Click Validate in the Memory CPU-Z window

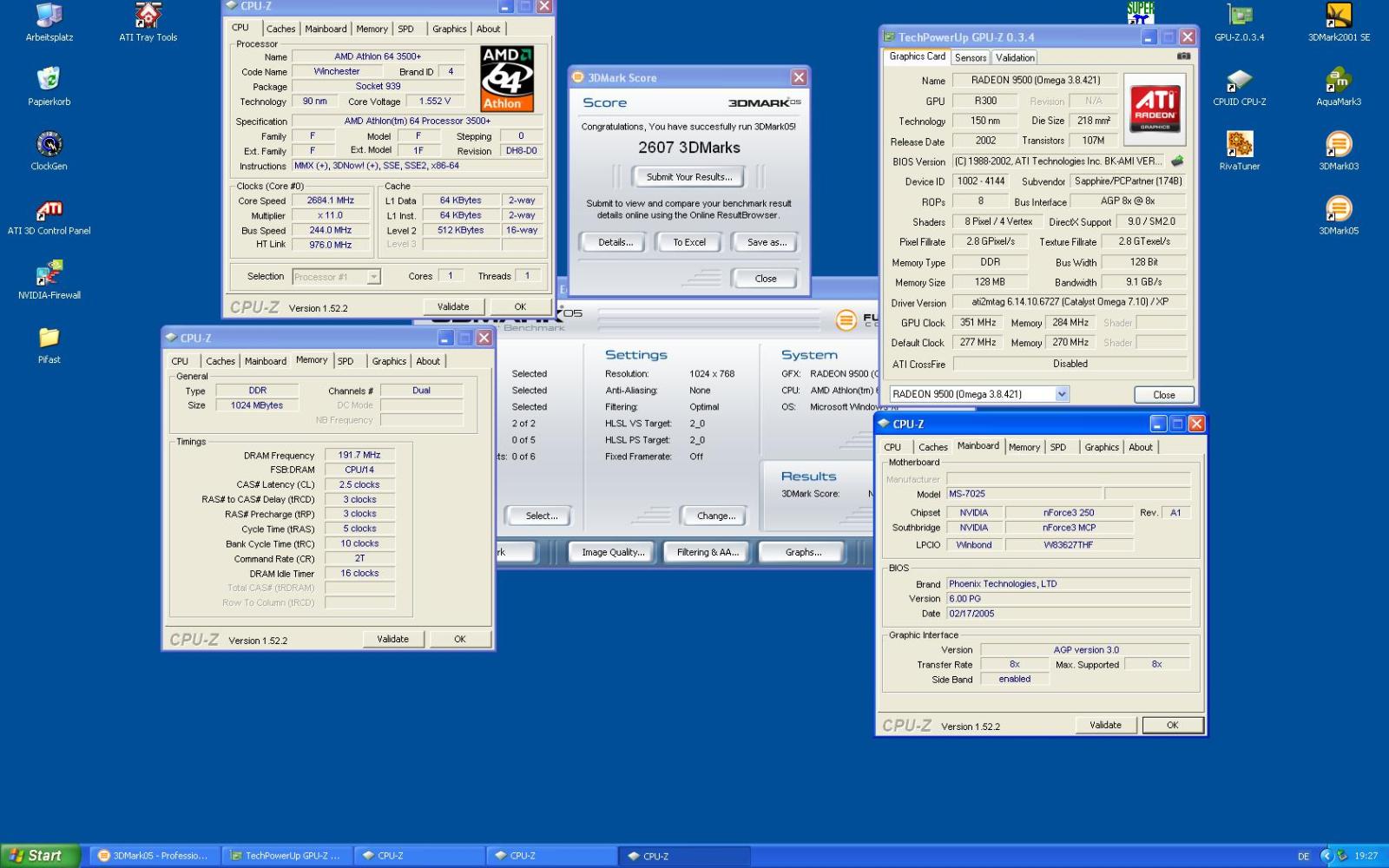pyautogui.click(x=392, y=639)
